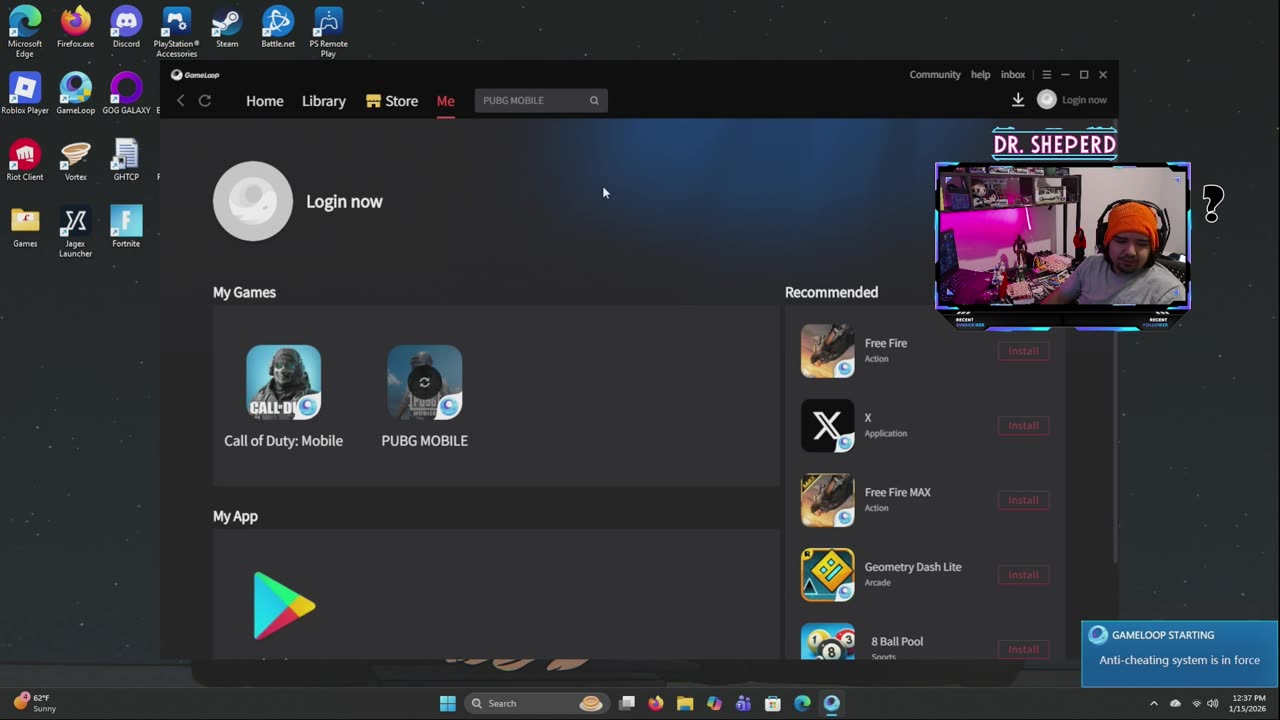Open the GameLoop hamburger settings menu
Screen dimensions: 1280x720
click(1047, 75)
